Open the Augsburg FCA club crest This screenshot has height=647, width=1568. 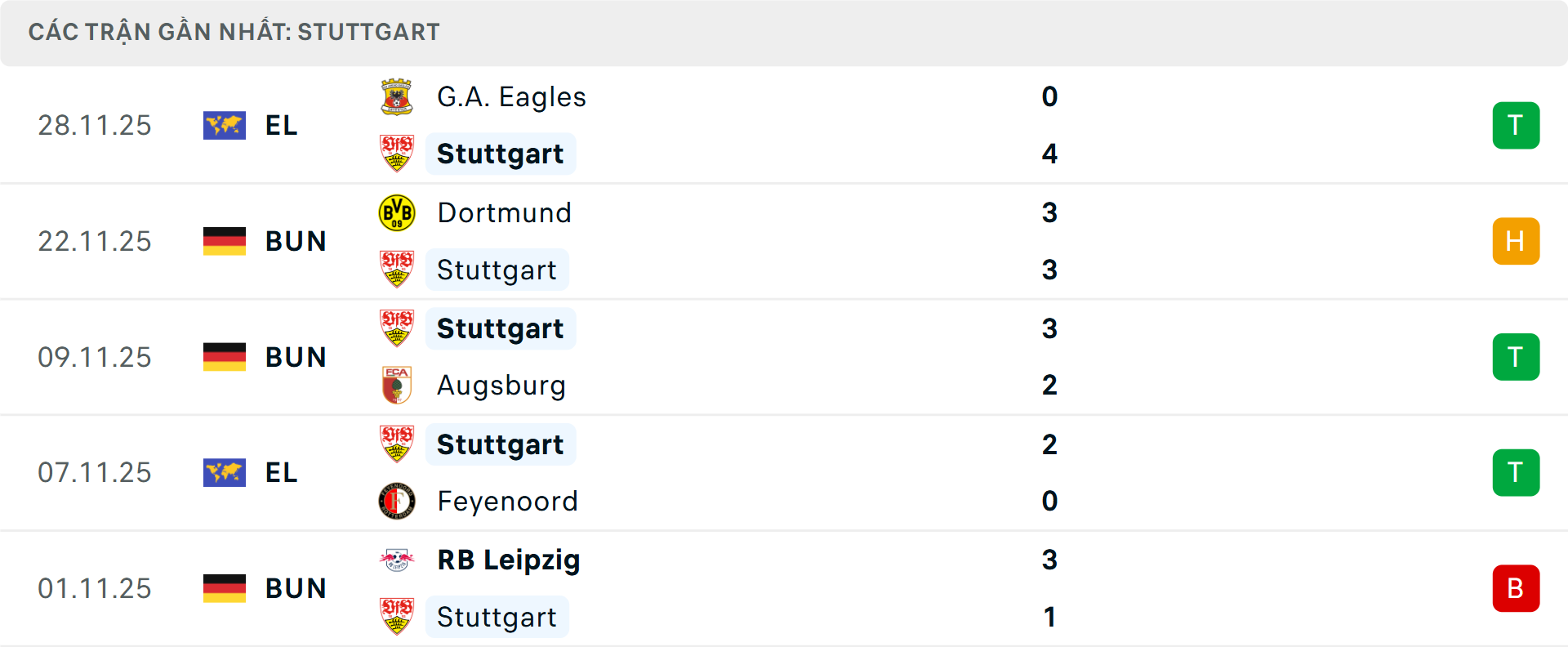[398, 385]
